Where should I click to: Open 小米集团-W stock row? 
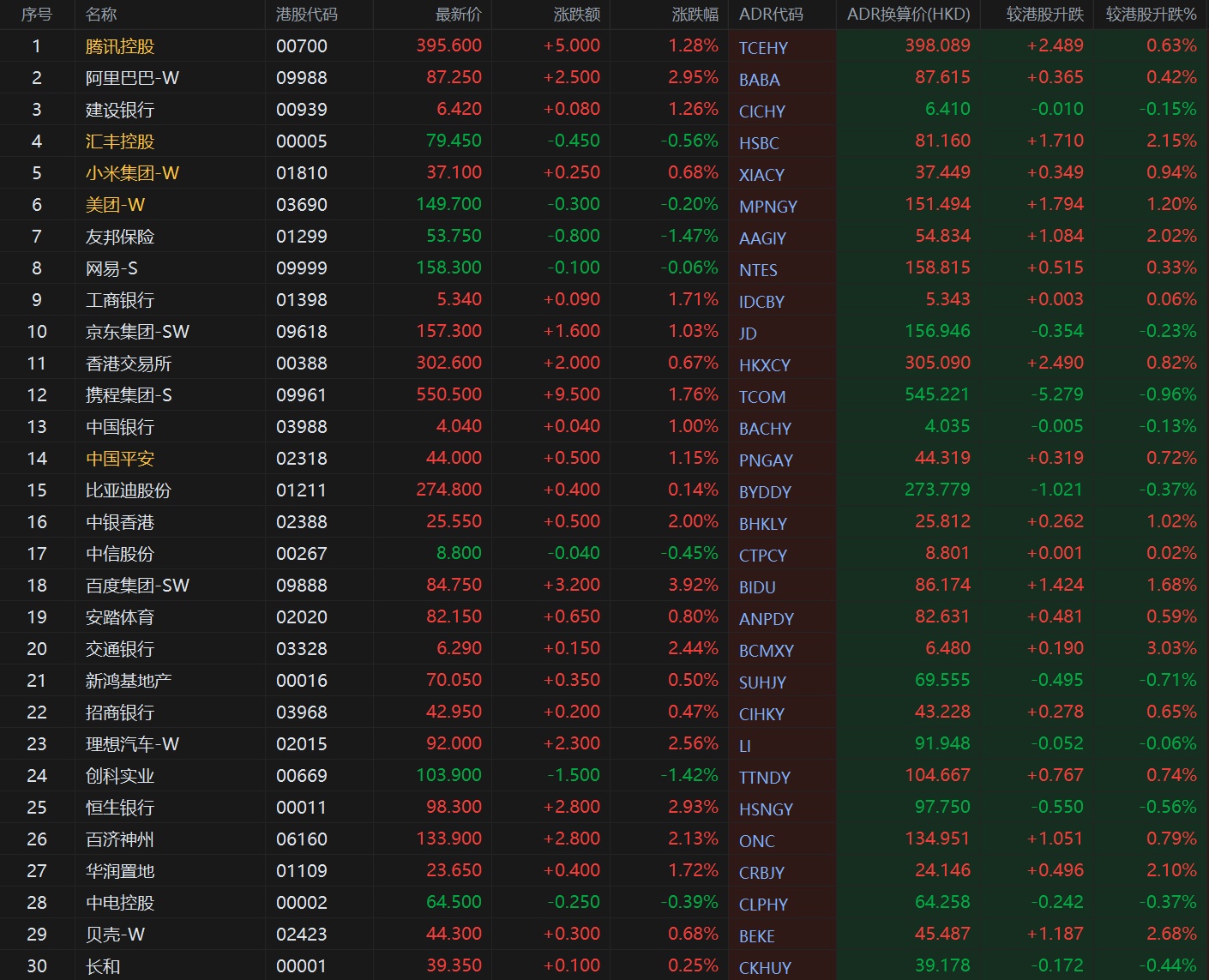point(132,173)
